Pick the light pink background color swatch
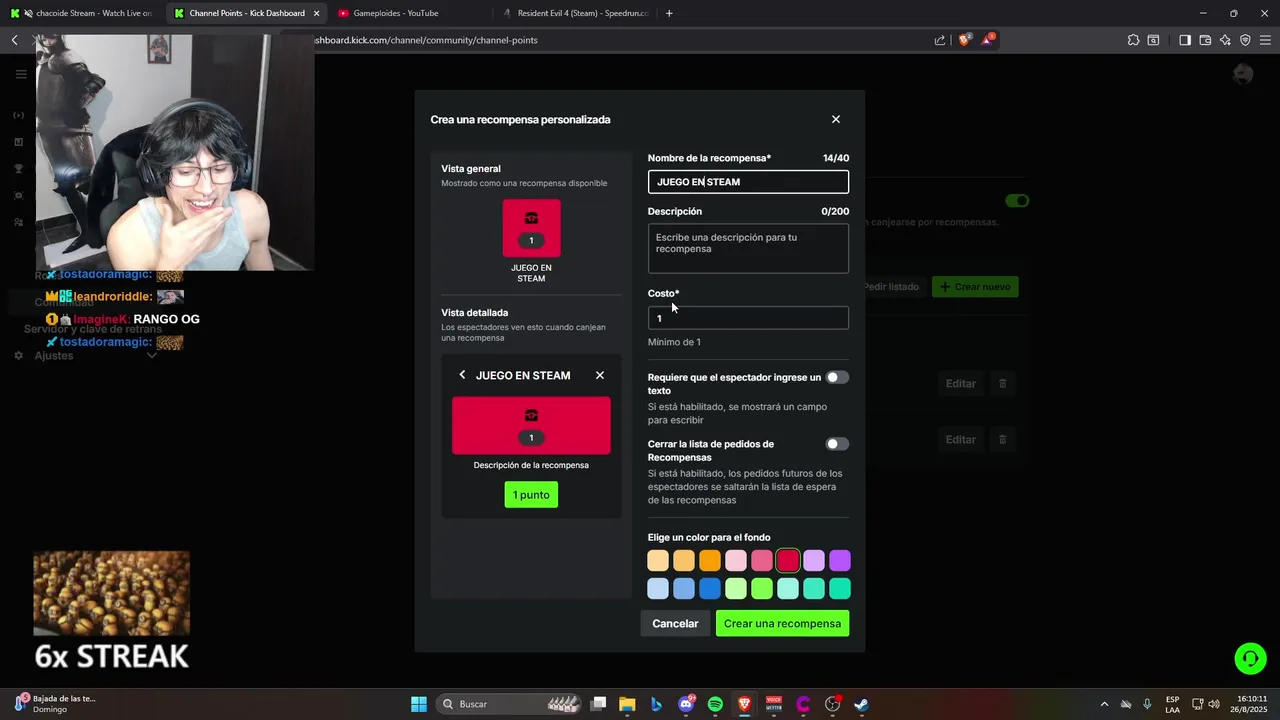Image resolution: width=1280 pixels, height=720 pixels. coord(736,561)
